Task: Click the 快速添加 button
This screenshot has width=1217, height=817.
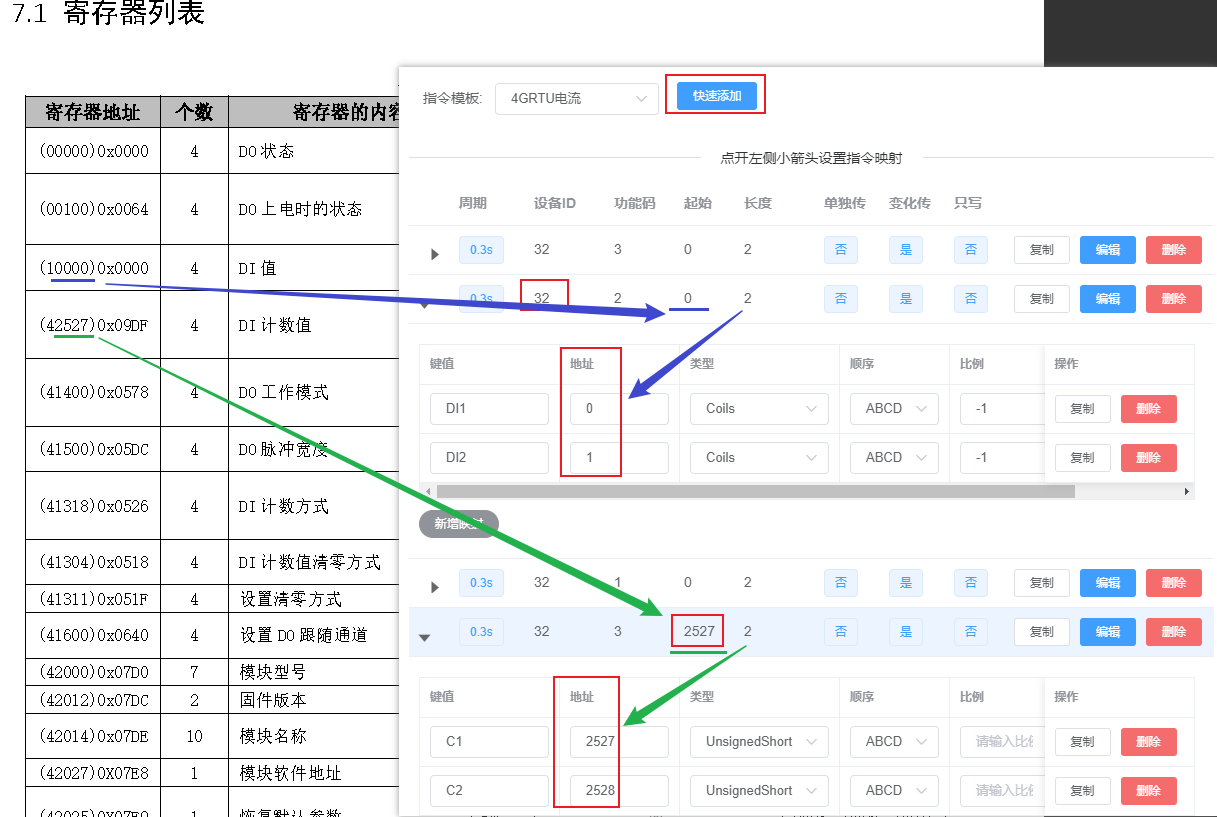Action: tap(717, 96)
